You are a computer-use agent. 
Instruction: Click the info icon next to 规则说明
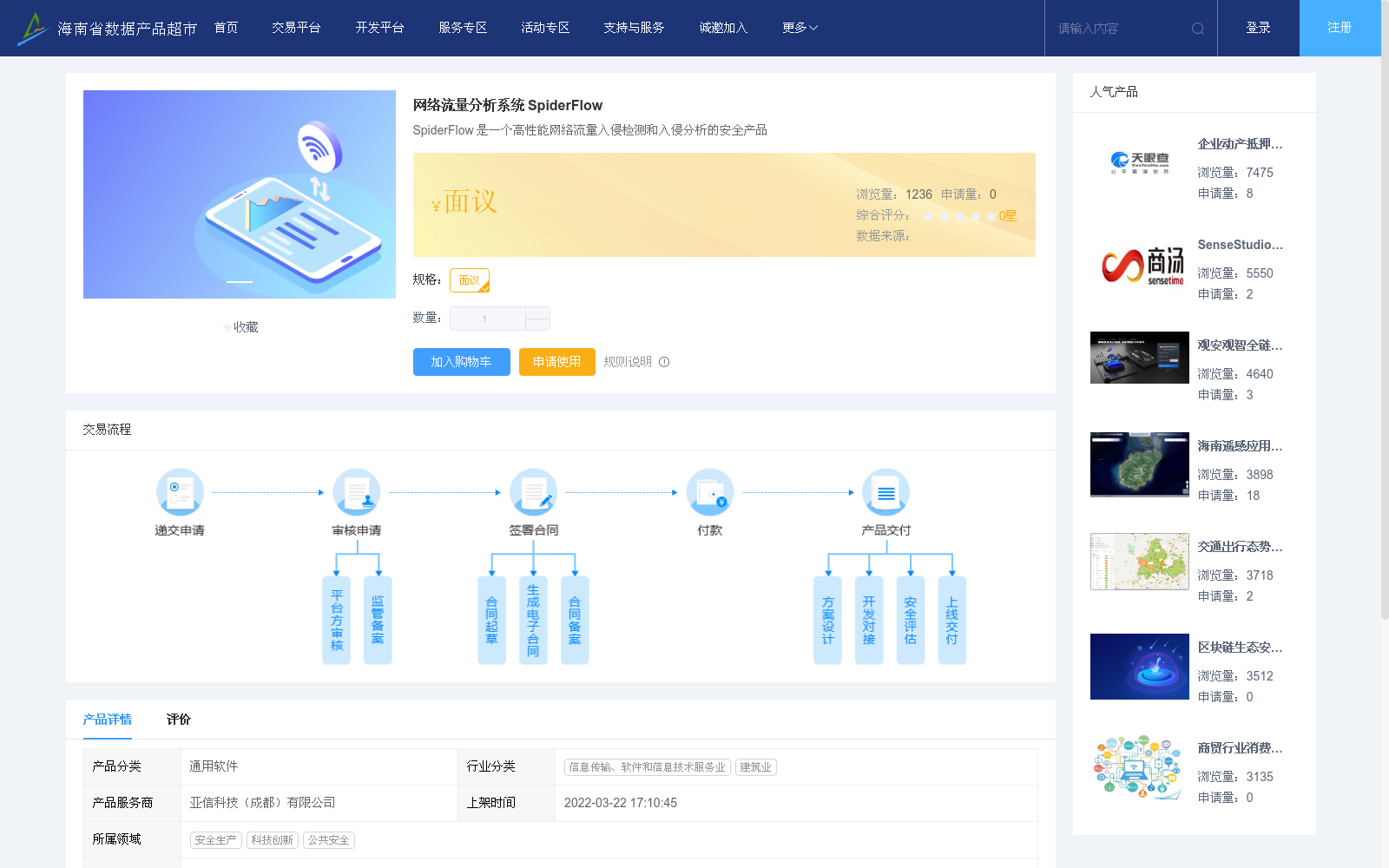click(664, 362)
